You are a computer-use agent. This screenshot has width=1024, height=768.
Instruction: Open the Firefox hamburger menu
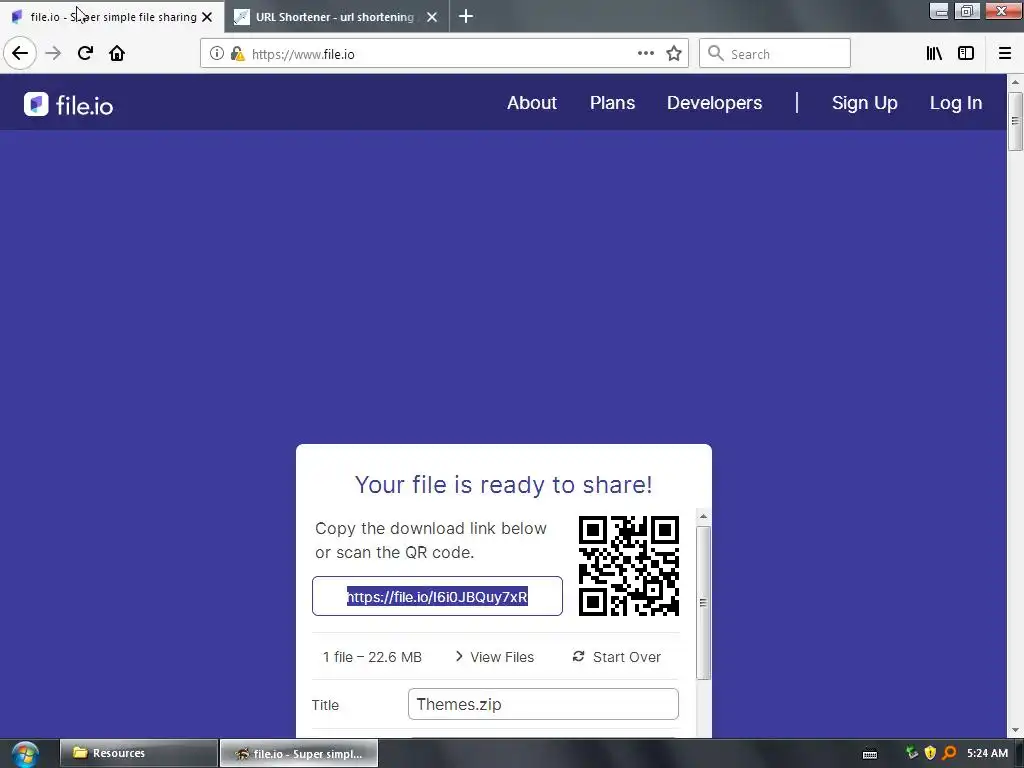point(1004,54)
